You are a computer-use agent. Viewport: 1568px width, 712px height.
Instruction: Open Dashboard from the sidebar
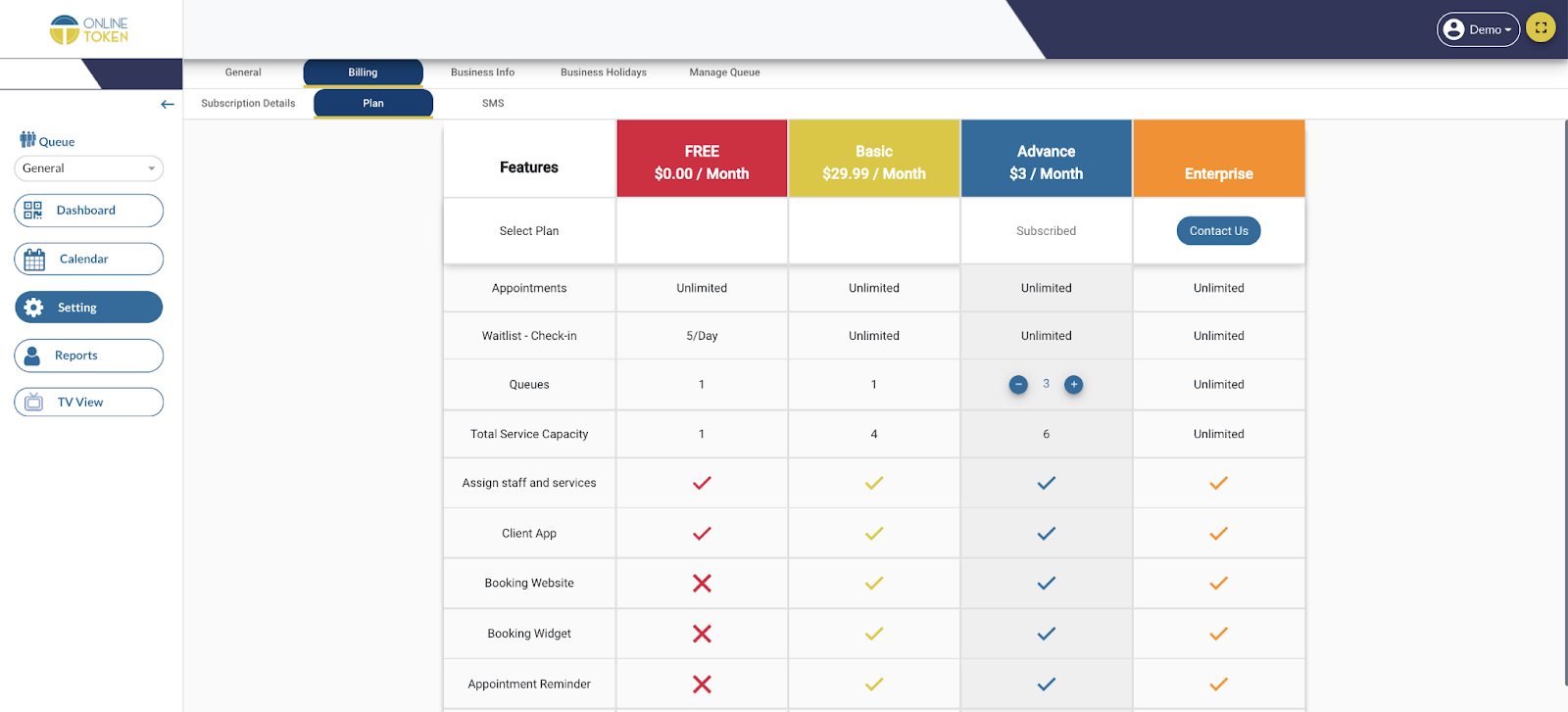88,211
